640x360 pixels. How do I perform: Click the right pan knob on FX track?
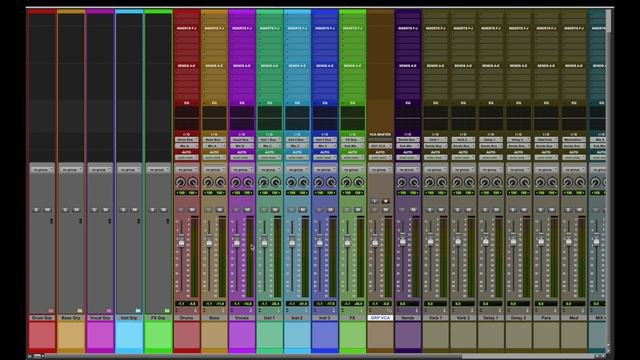359,182
